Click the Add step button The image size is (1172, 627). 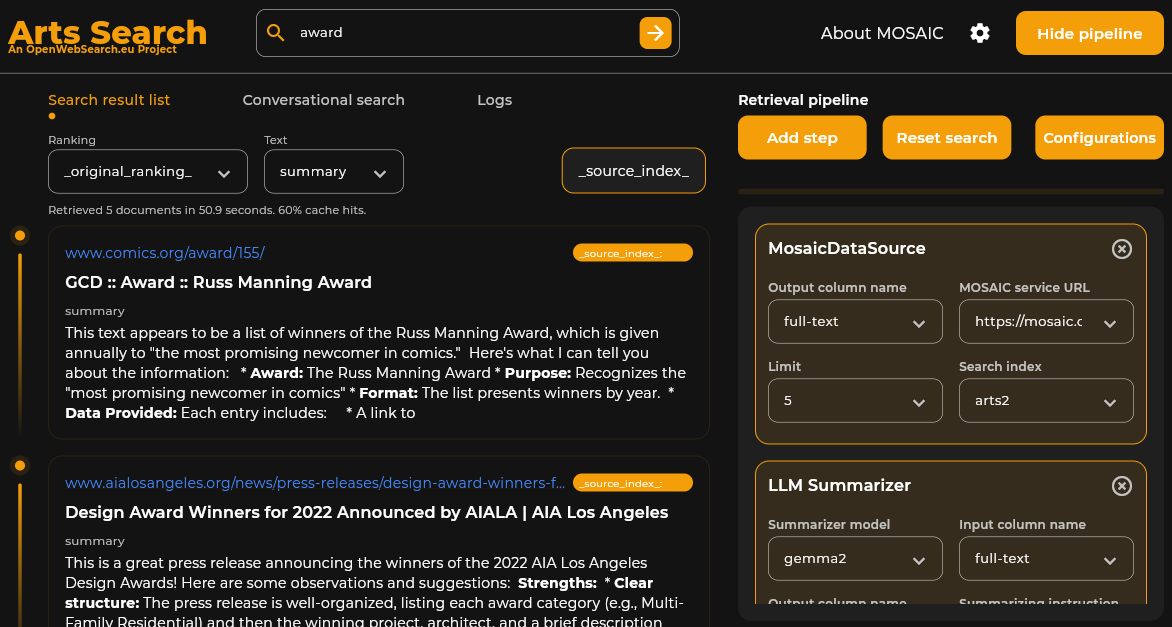pyautogui.click(x=802, y=138)
